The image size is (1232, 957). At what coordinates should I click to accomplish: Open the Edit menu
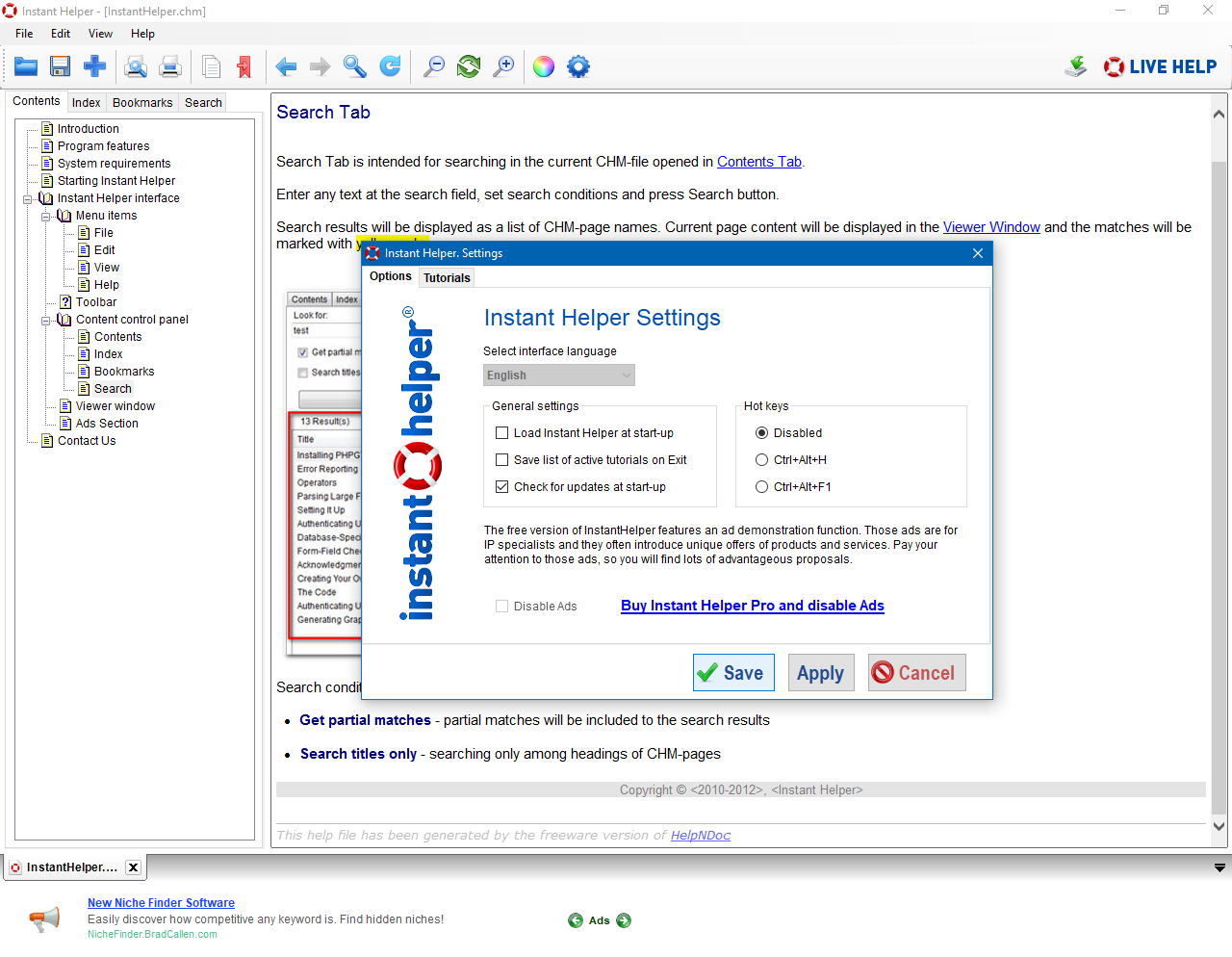coord(61,34)
